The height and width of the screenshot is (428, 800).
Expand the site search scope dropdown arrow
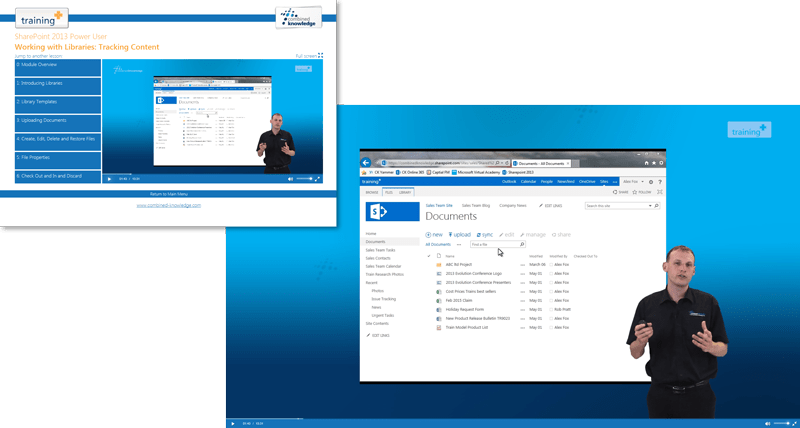(650, 206)
